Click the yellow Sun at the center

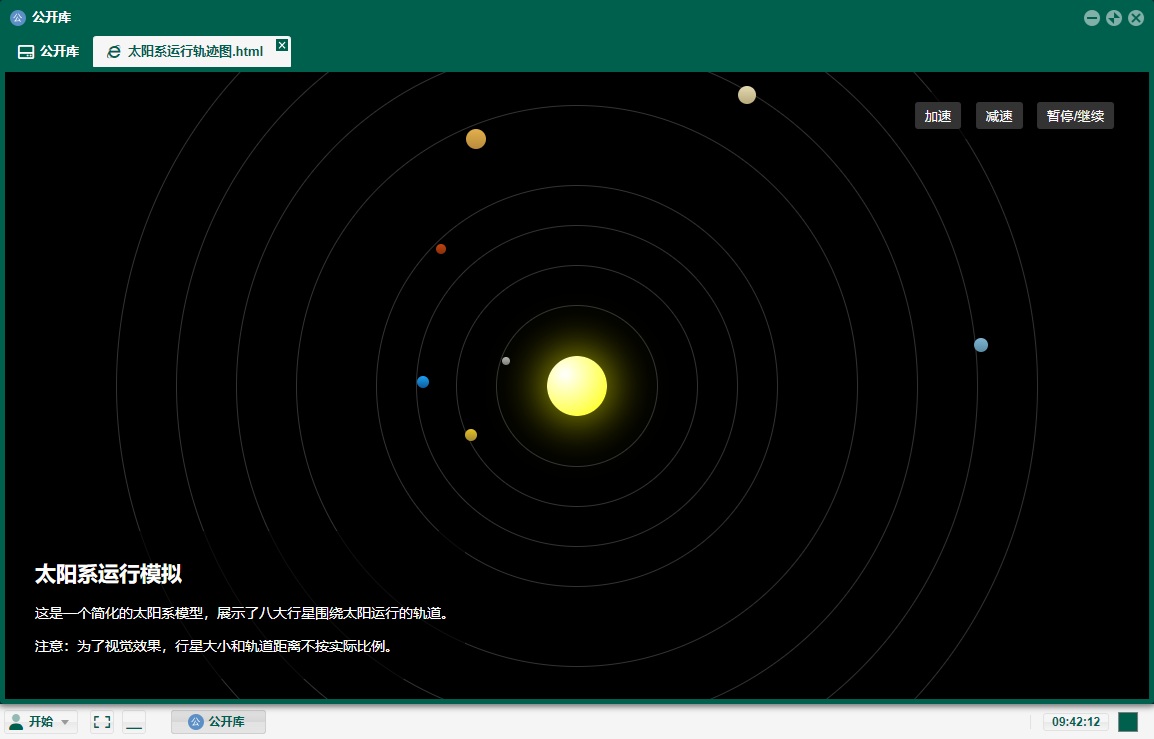click(x=577, y=386)
